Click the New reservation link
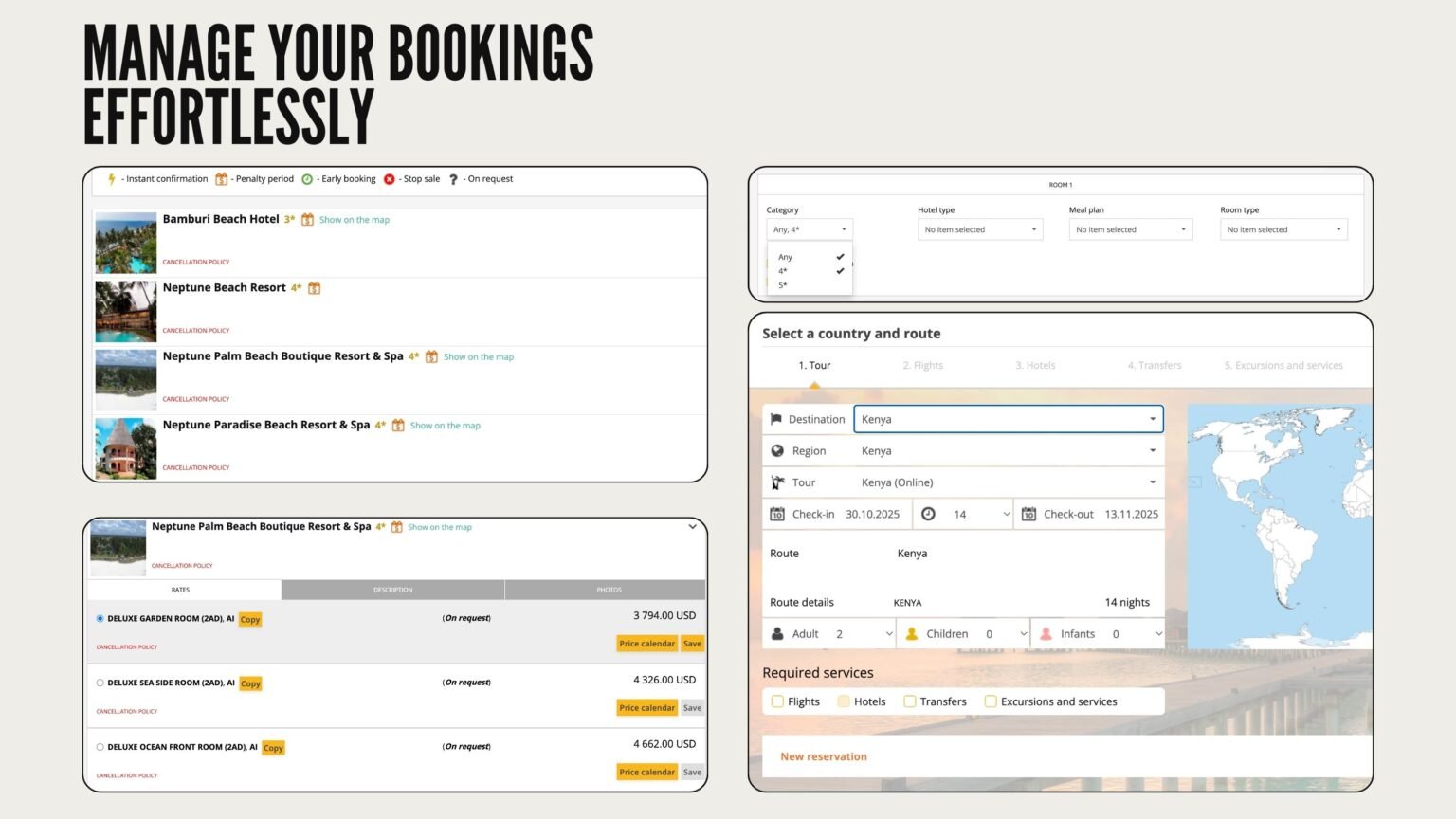This screenshot has width=1456, height=819. click(x=823, y=756)
